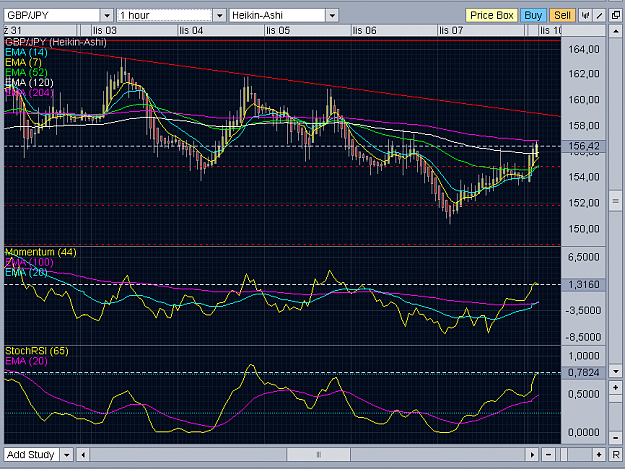
Task: Click the 150,00 price axis label
Action: pyautogui.click(x=584, y=229)
